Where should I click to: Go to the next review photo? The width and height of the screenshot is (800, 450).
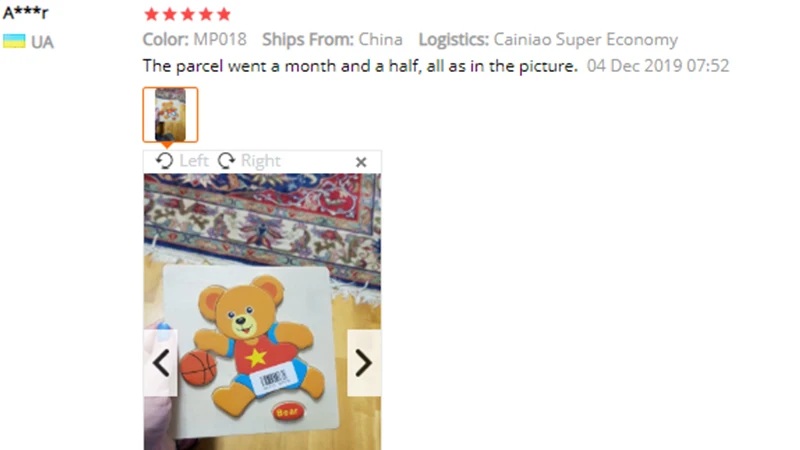pyautogui.click(x=364, y=363)
